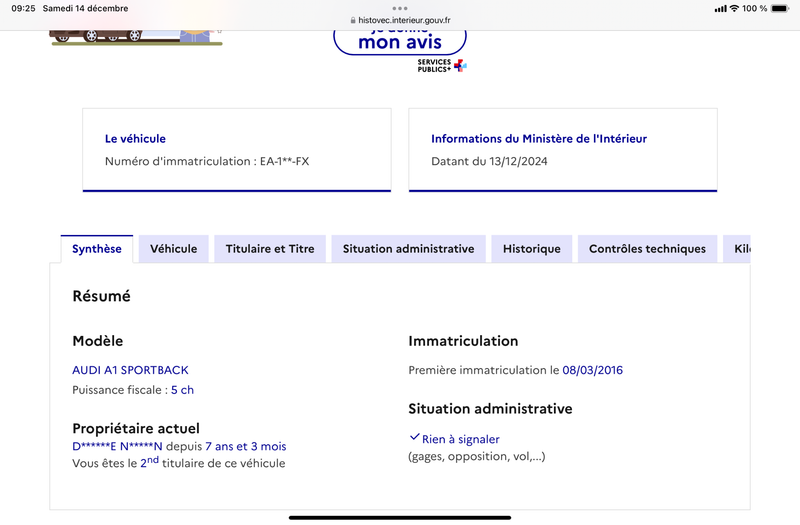Tap the Wi-Fi status icon
Screen dimensions: 800x525
click(734, 8)
